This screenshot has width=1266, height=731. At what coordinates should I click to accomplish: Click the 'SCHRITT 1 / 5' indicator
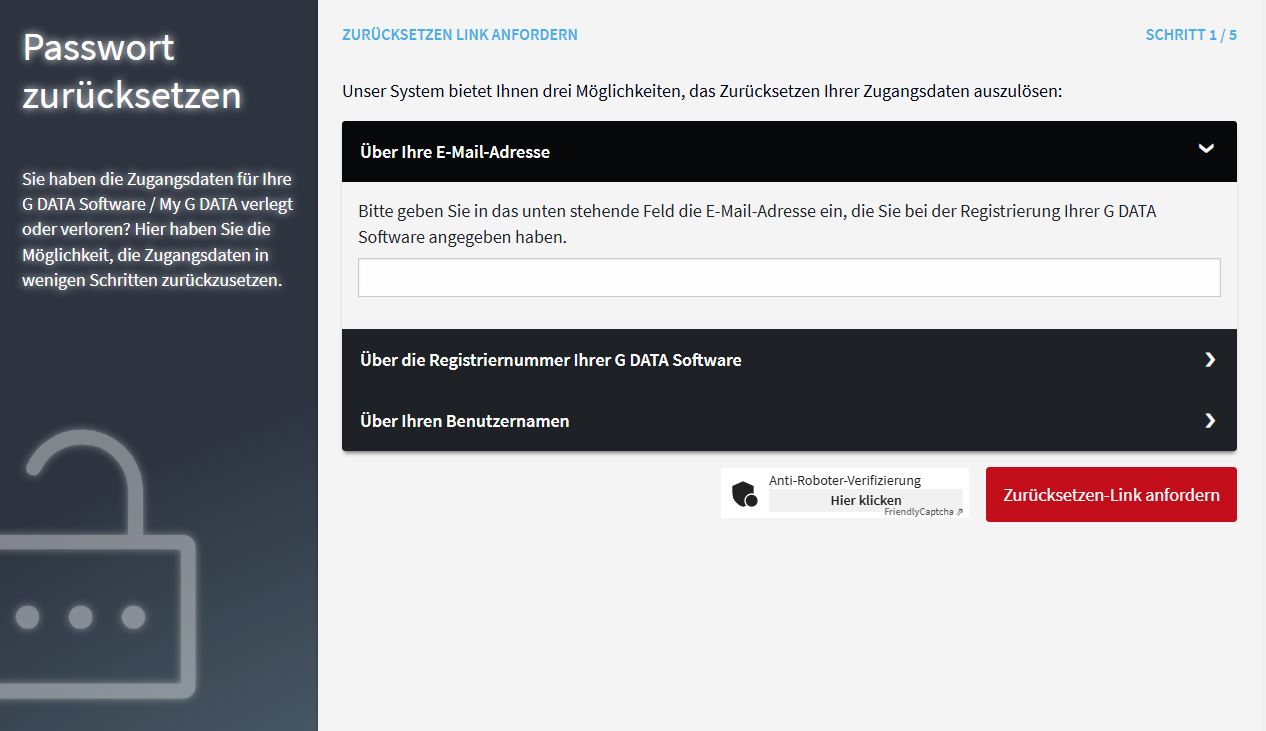pyautogui.click(x=1191, y=35)
